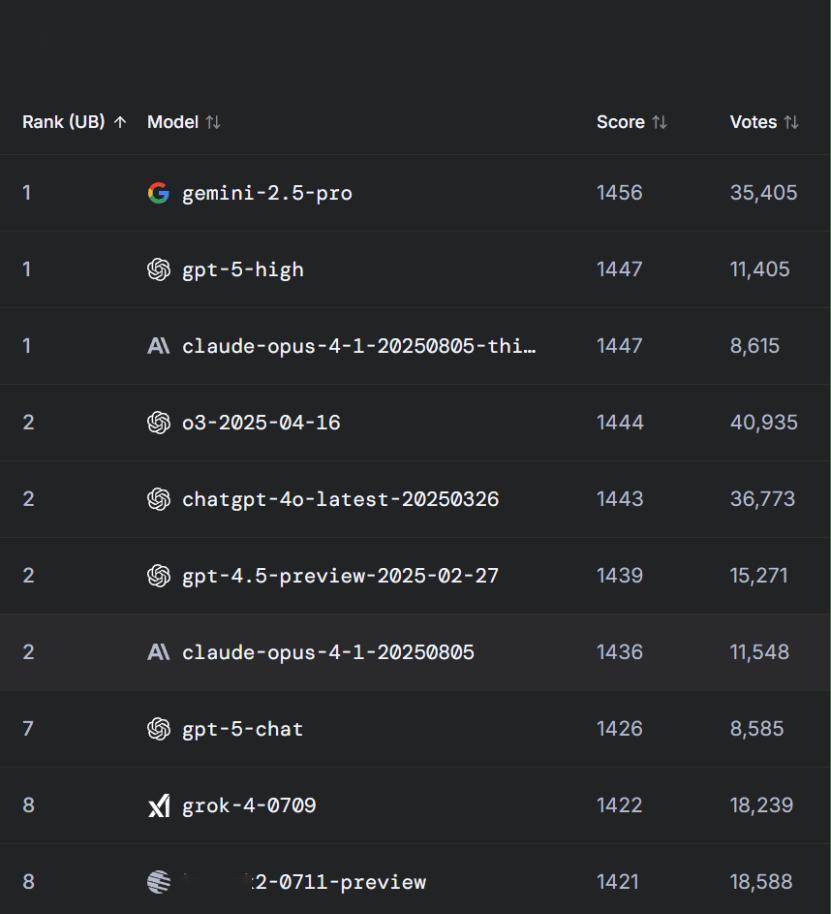Open the gemini-2.5-pro model link
The height and width of the screenshot is (914, 831).
pos(267,193)
